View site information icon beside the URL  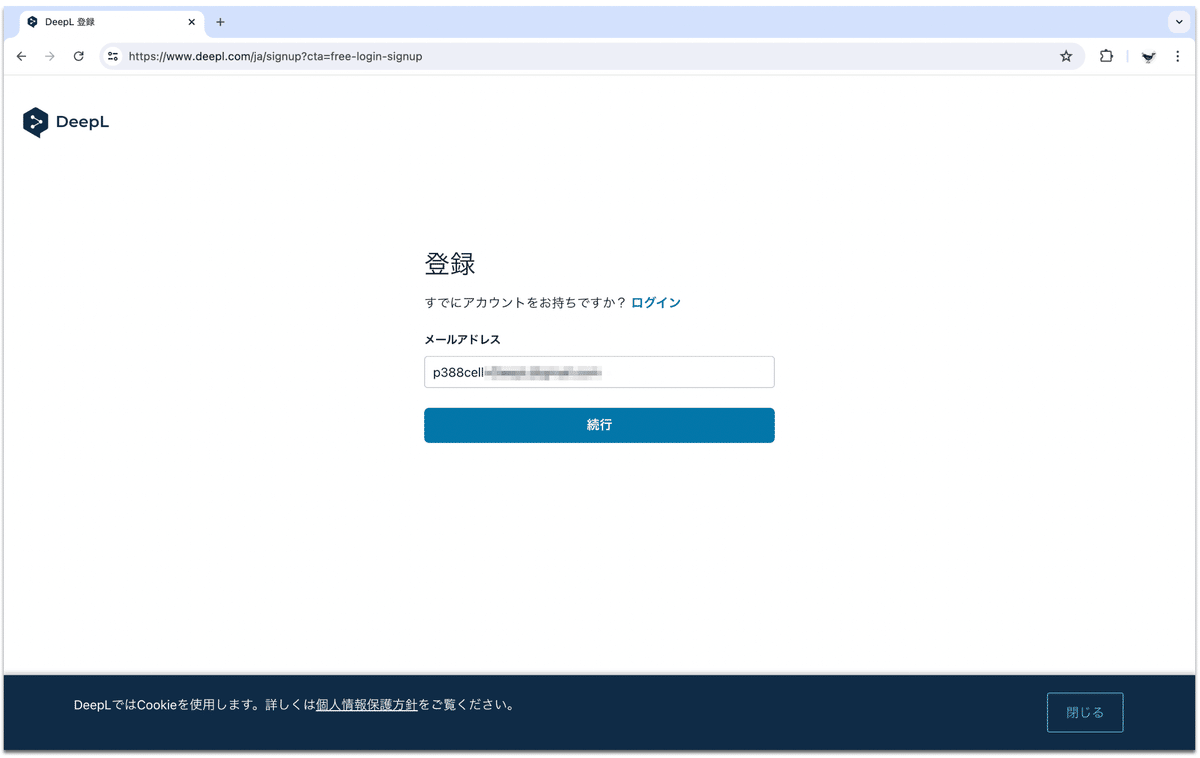point(113,56)
